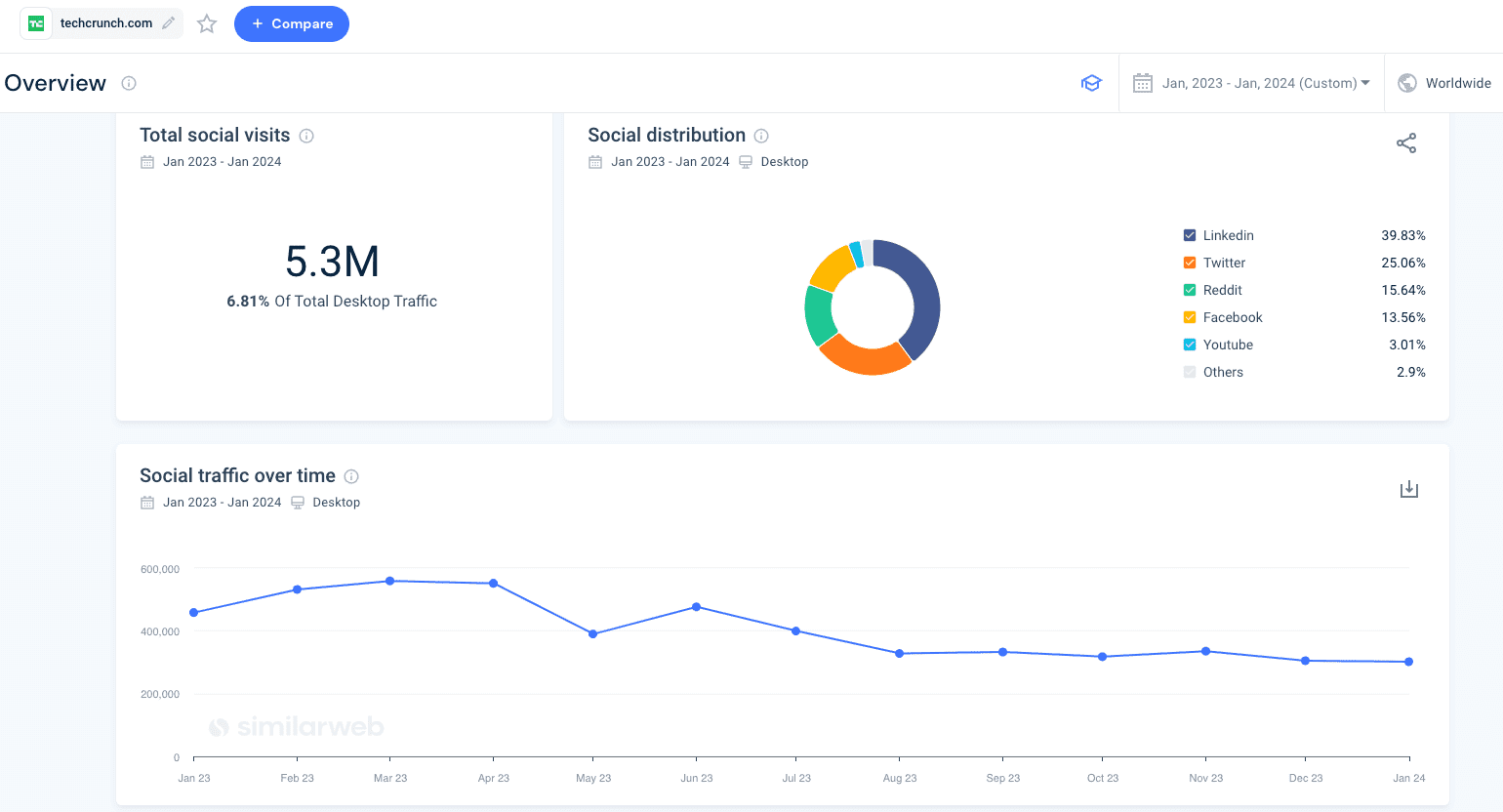Select the Nov 23 data point on line chart
The width and height of the screenshot is (1503, 812).
pos(1205,651)
